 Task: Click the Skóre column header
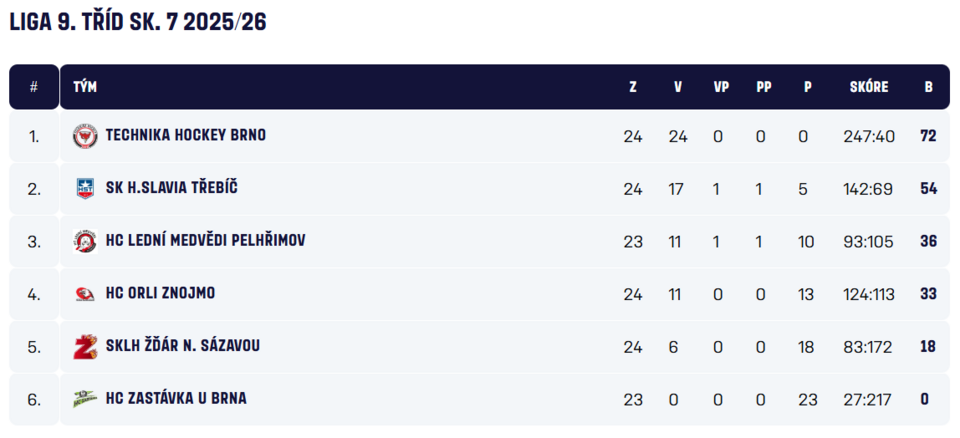pos(868,87)
